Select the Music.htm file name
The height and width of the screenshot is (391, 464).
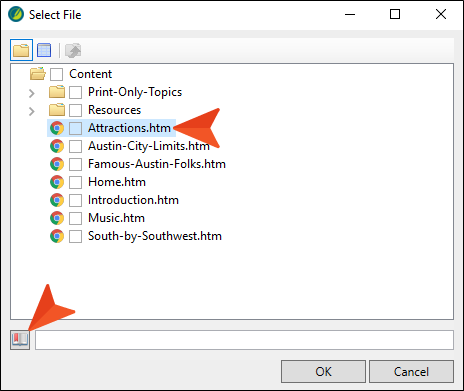117,218
